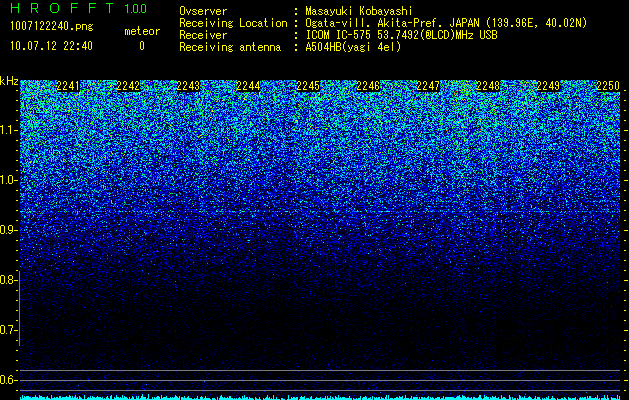Click the Ogata-vill. Akita-Pref. JAPAN location text
Viewport: 629px width, 400px height.
(x=446, y=23)
